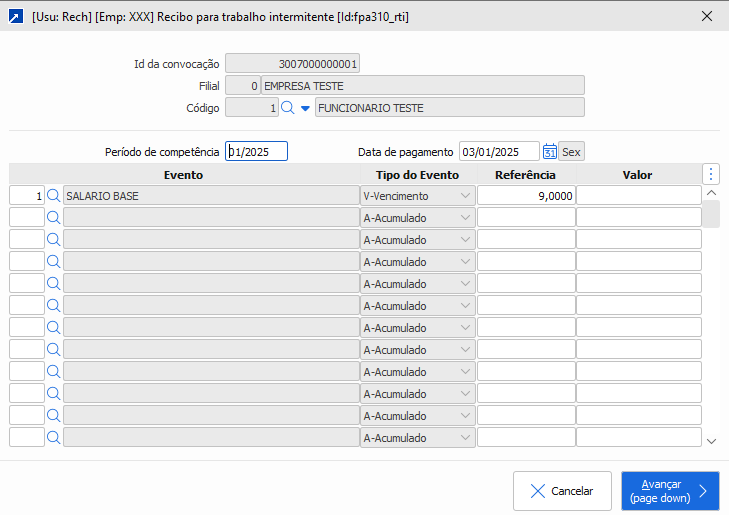Viewport: 729px width, 515px height.
Task: Click the search magnifier in second event row
Action: point(54,218)
